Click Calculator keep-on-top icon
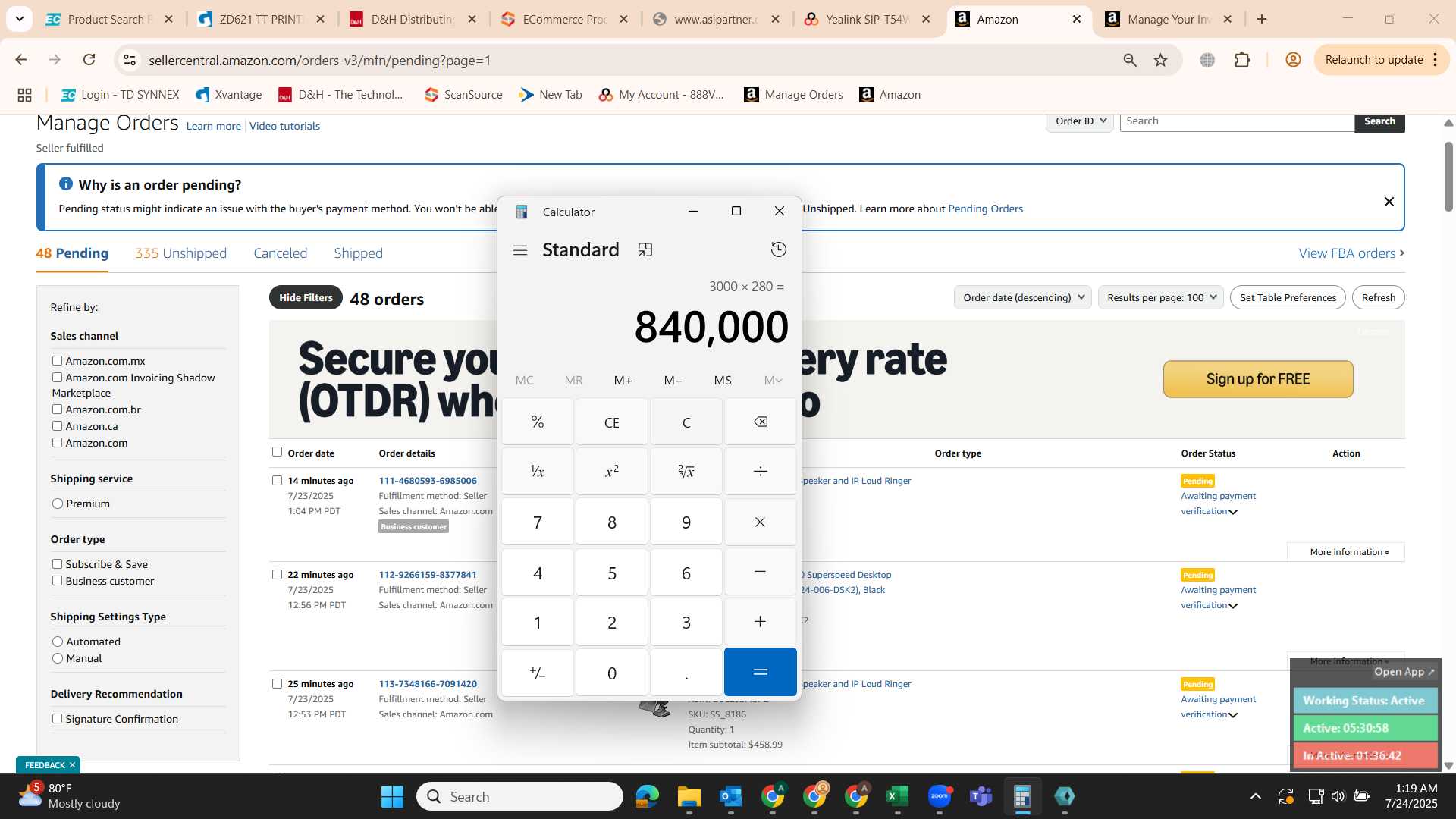The width and height of the screenshot is (1456, 819). 645,250
